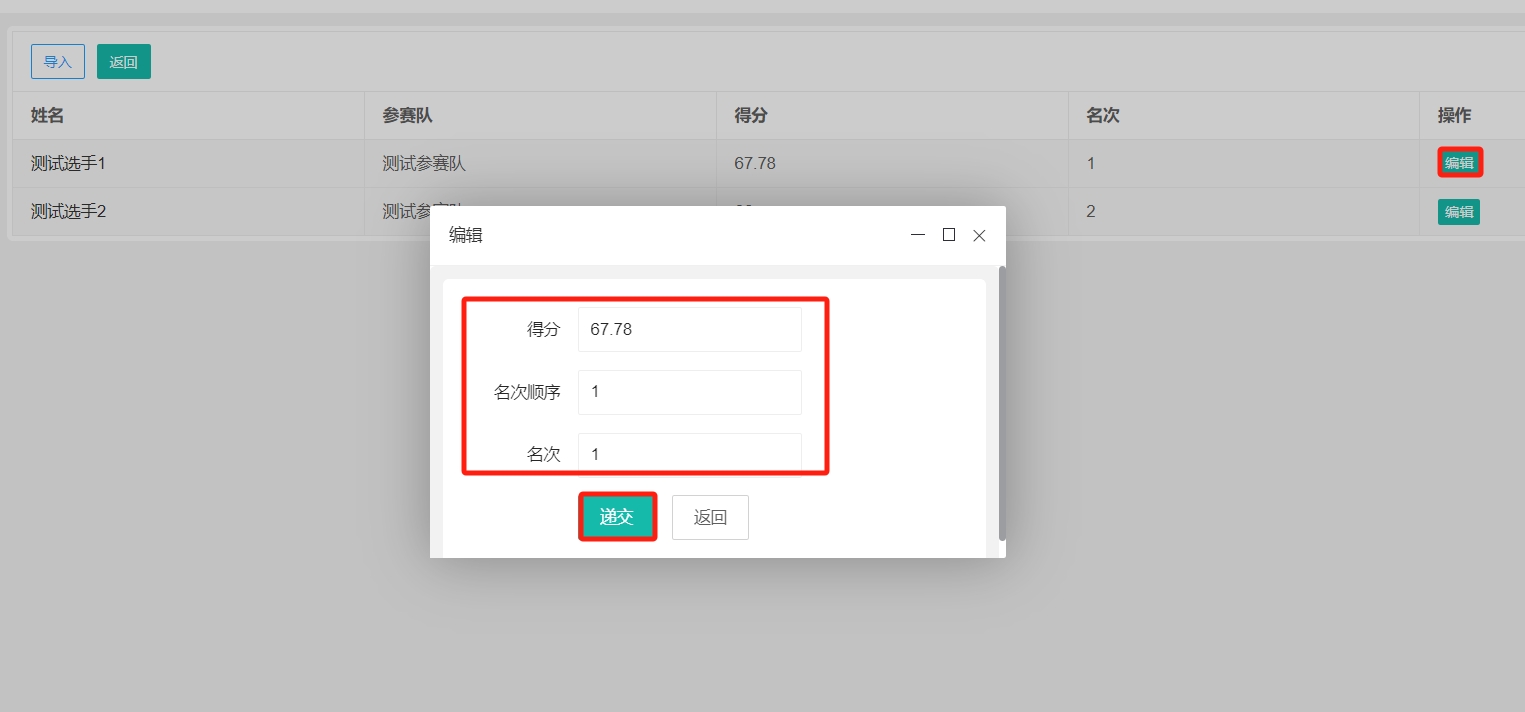Open 编辑 for 测试选手1 row
The height and width of the screenshot is (712, 1525).
coord(1459,163)
